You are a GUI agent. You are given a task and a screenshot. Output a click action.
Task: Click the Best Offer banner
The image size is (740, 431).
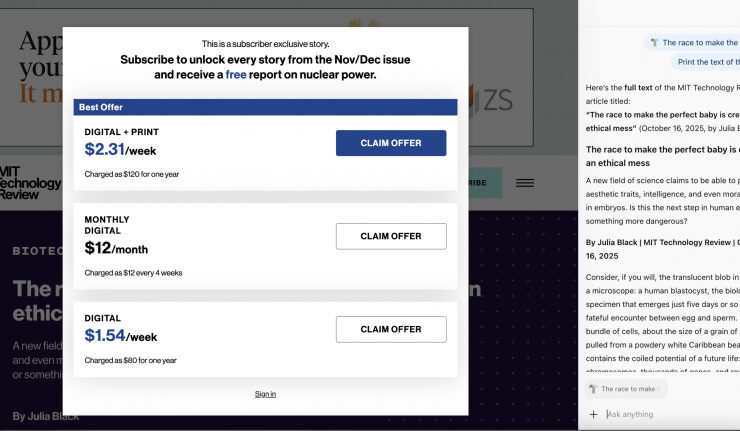point(265,107)
